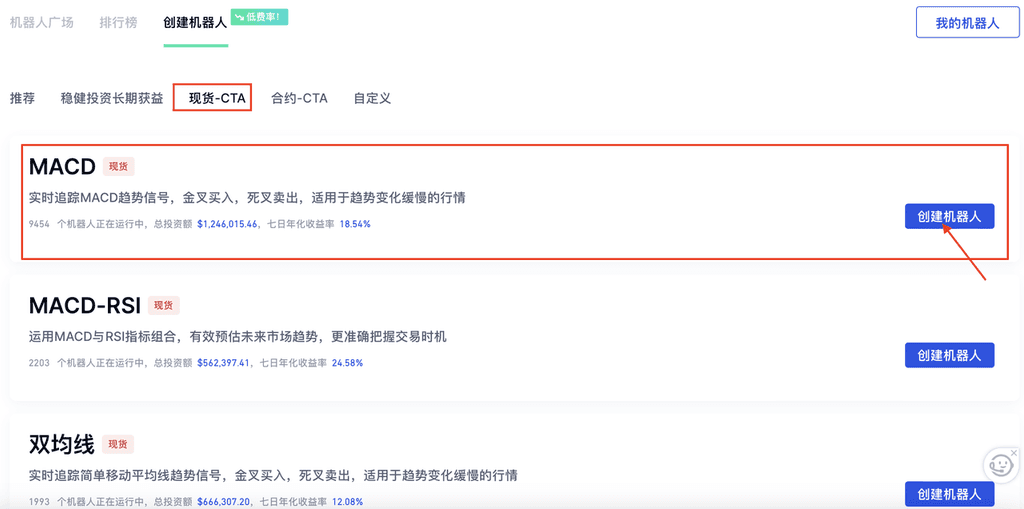Open the 我的机器人 button
Image resolution: width=1024 pixels, height=509 pixels.
(967, 23)
